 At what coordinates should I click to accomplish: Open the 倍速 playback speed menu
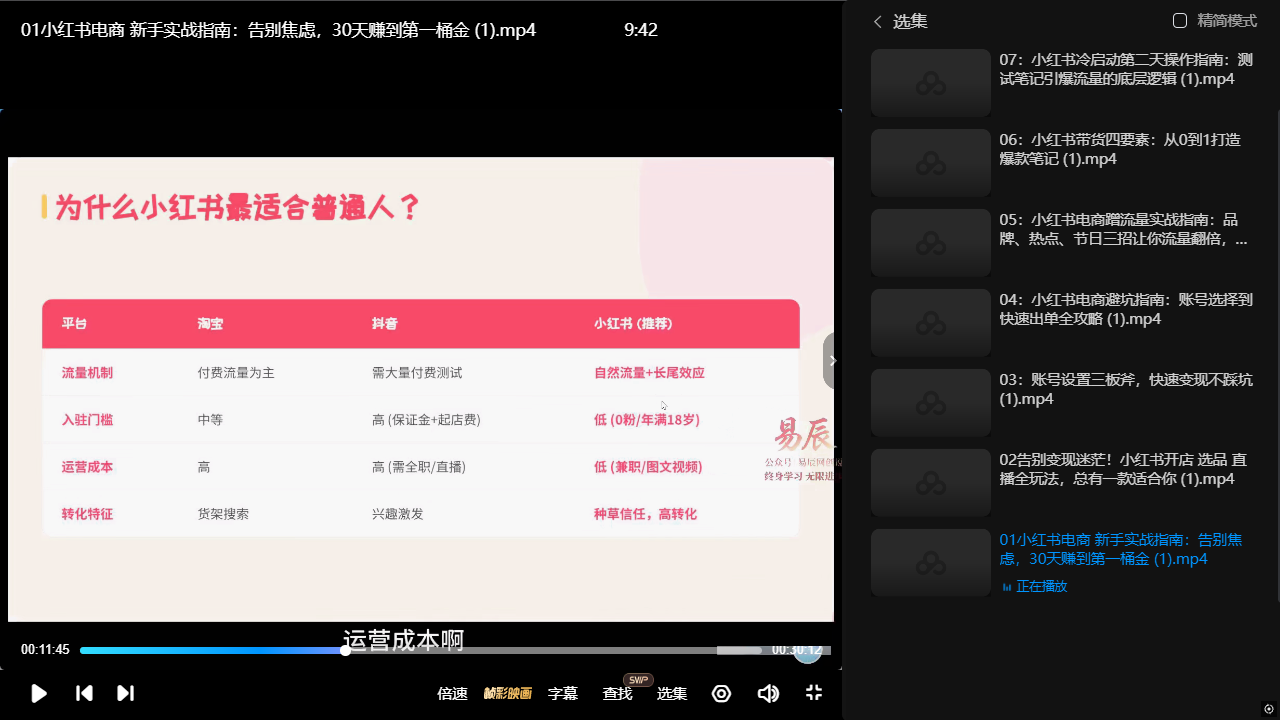(452, 693)
